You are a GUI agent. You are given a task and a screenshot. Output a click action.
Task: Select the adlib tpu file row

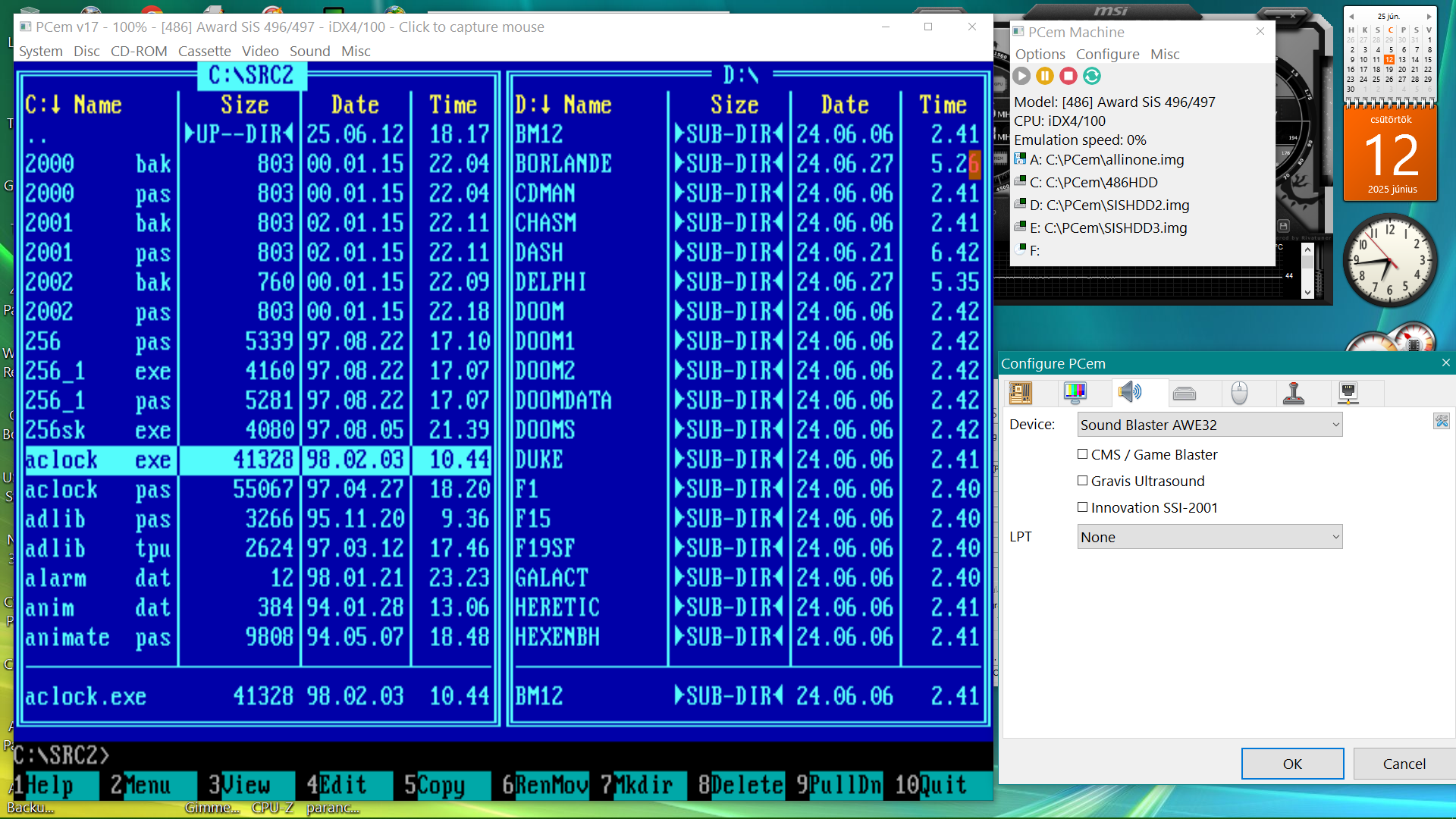[258, 548]
